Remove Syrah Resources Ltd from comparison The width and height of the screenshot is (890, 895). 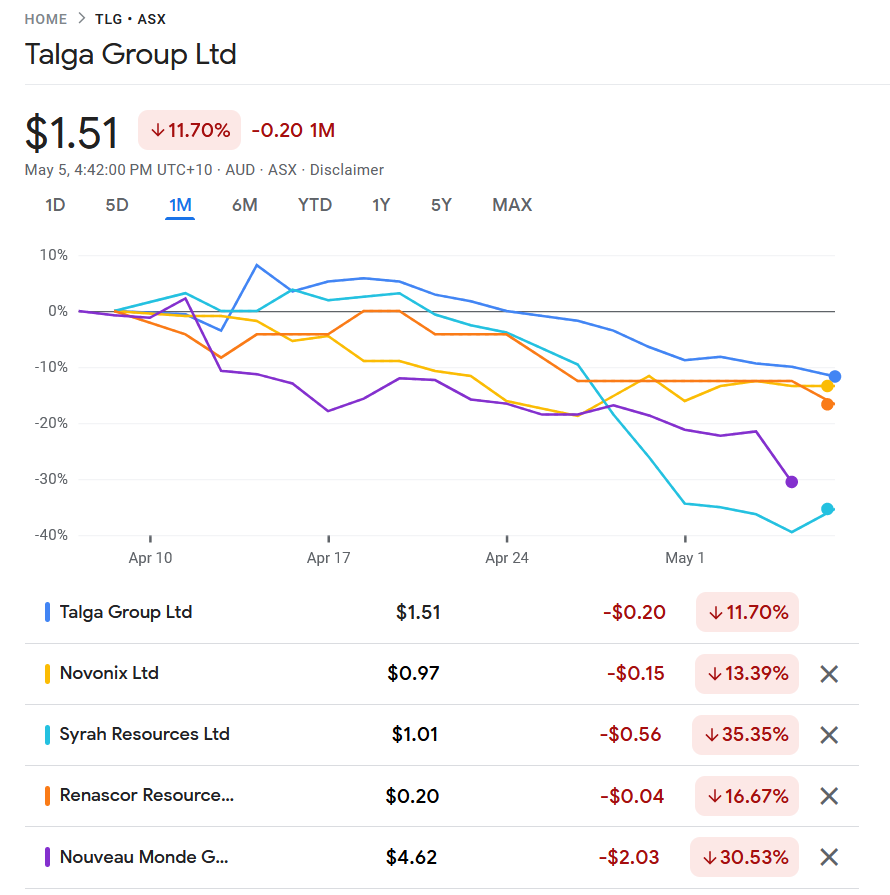(828, 735)
